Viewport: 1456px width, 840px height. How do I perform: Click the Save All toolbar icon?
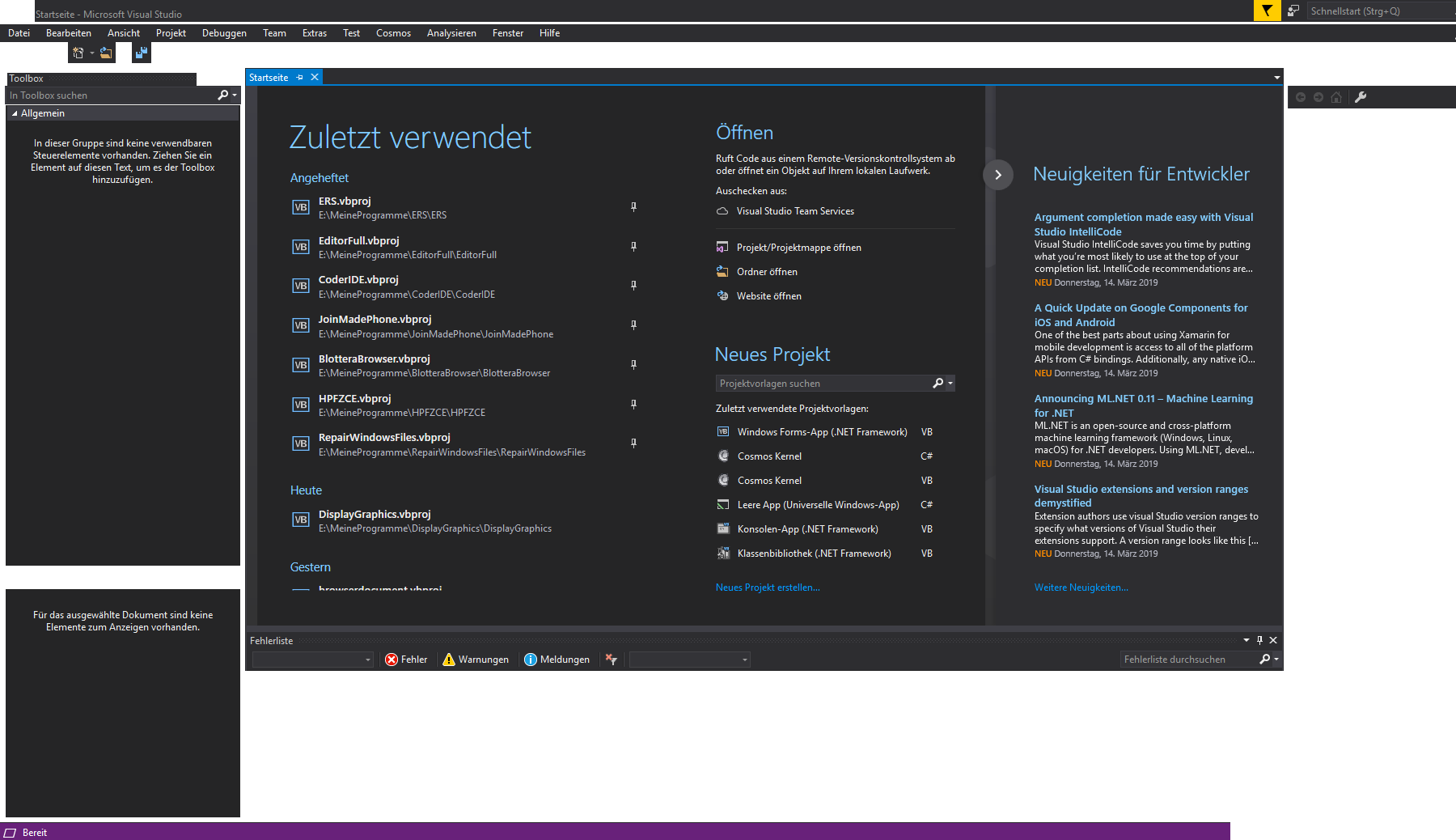142,53
